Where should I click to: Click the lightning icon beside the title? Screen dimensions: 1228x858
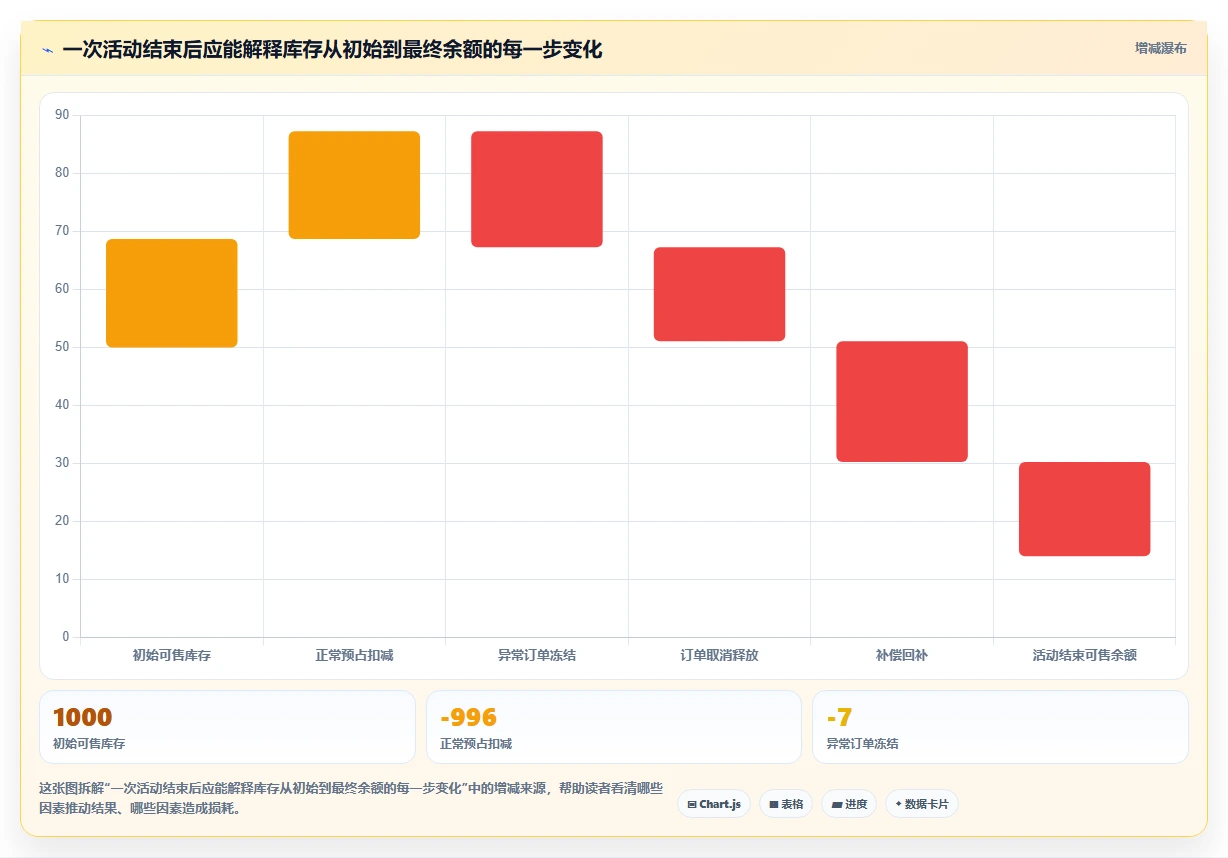[x=48, y=49]
